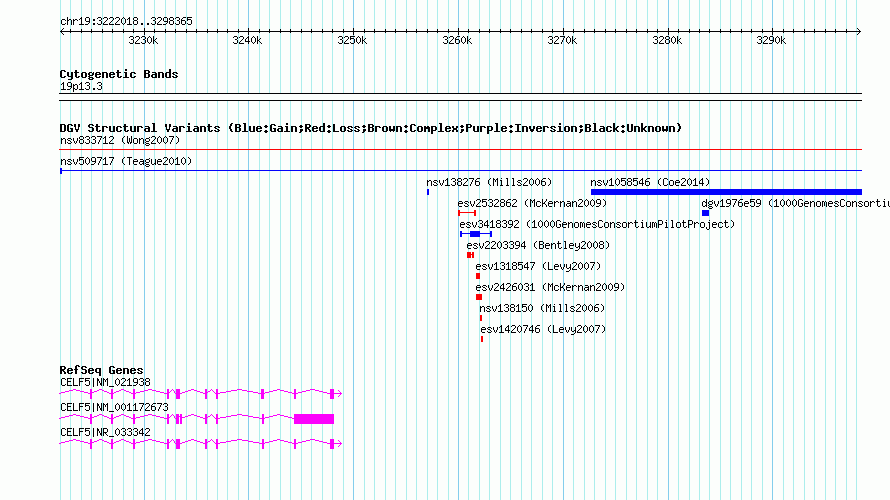This screenshot has width=890, height=500.
Task: Click the 3250k ruler tick label
Action: [352, 40]
